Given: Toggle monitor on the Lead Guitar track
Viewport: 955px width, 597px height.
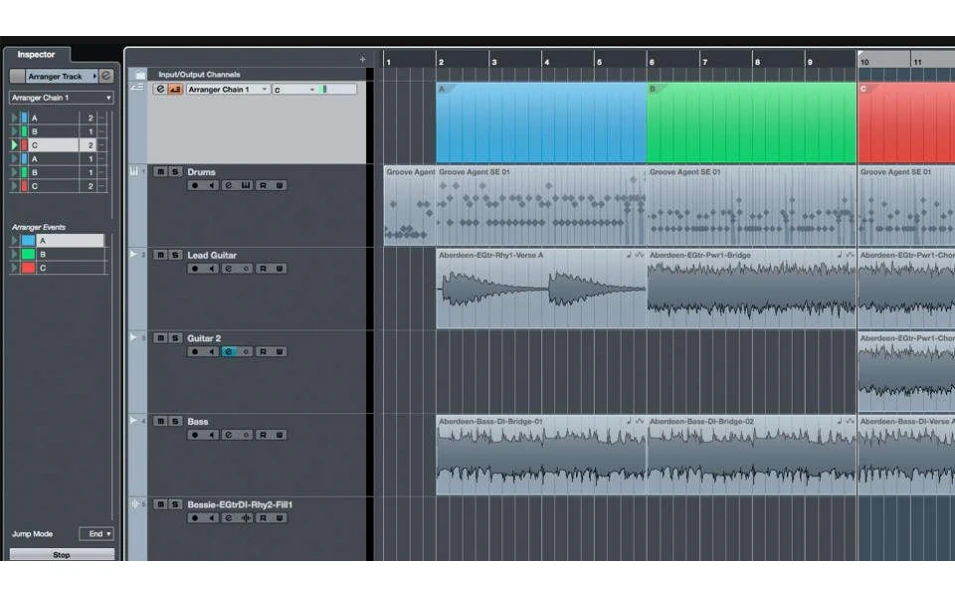Looking at the screenshot, I should pos(211,269).
